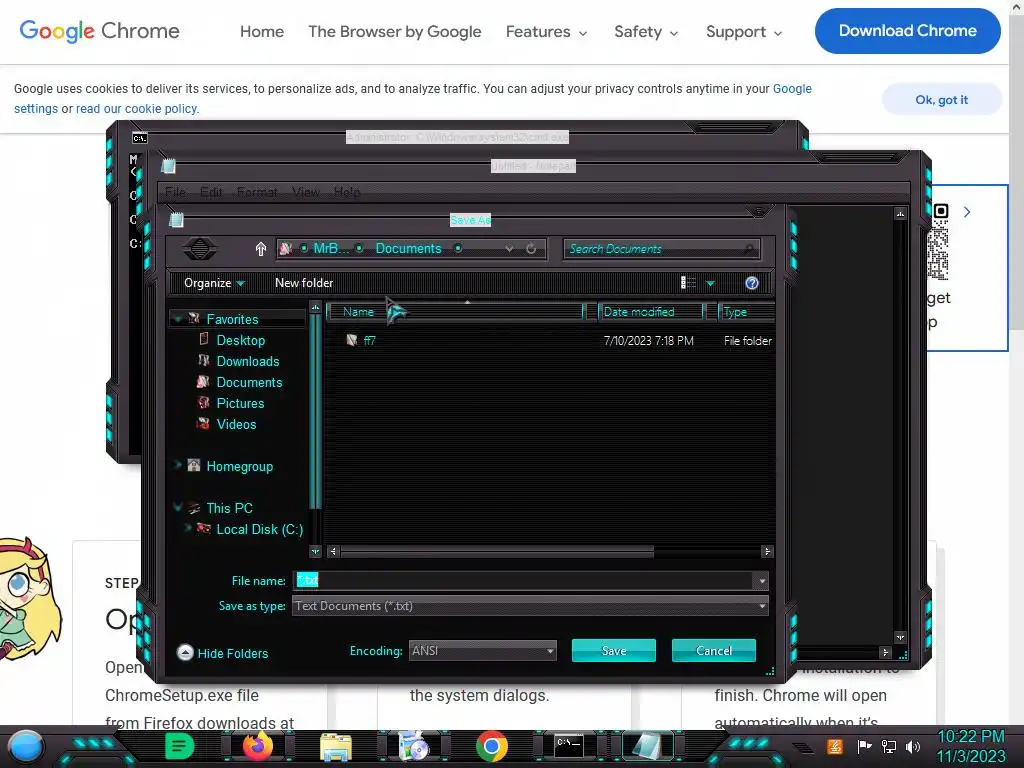
Task: Collapse the This PC tree node
Action: pyautogui.click(x=178, y=507)
